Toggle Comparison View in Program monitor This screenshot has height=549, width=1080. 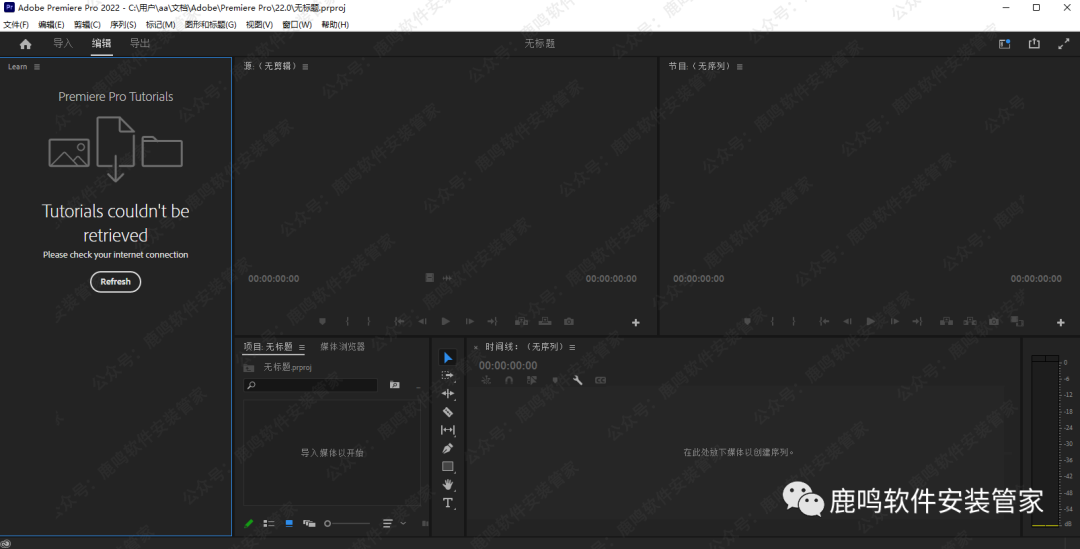coord(1017,322)
